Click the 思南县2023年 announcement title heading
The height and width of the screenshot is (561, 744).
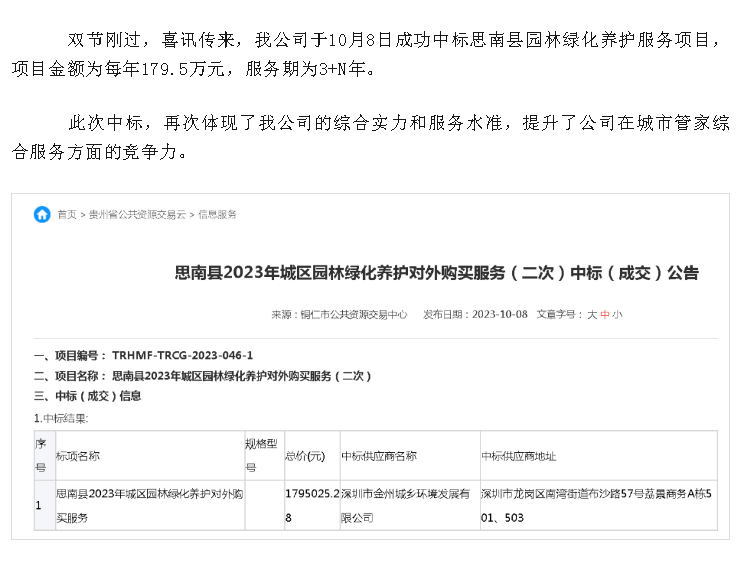pos(437,273)
